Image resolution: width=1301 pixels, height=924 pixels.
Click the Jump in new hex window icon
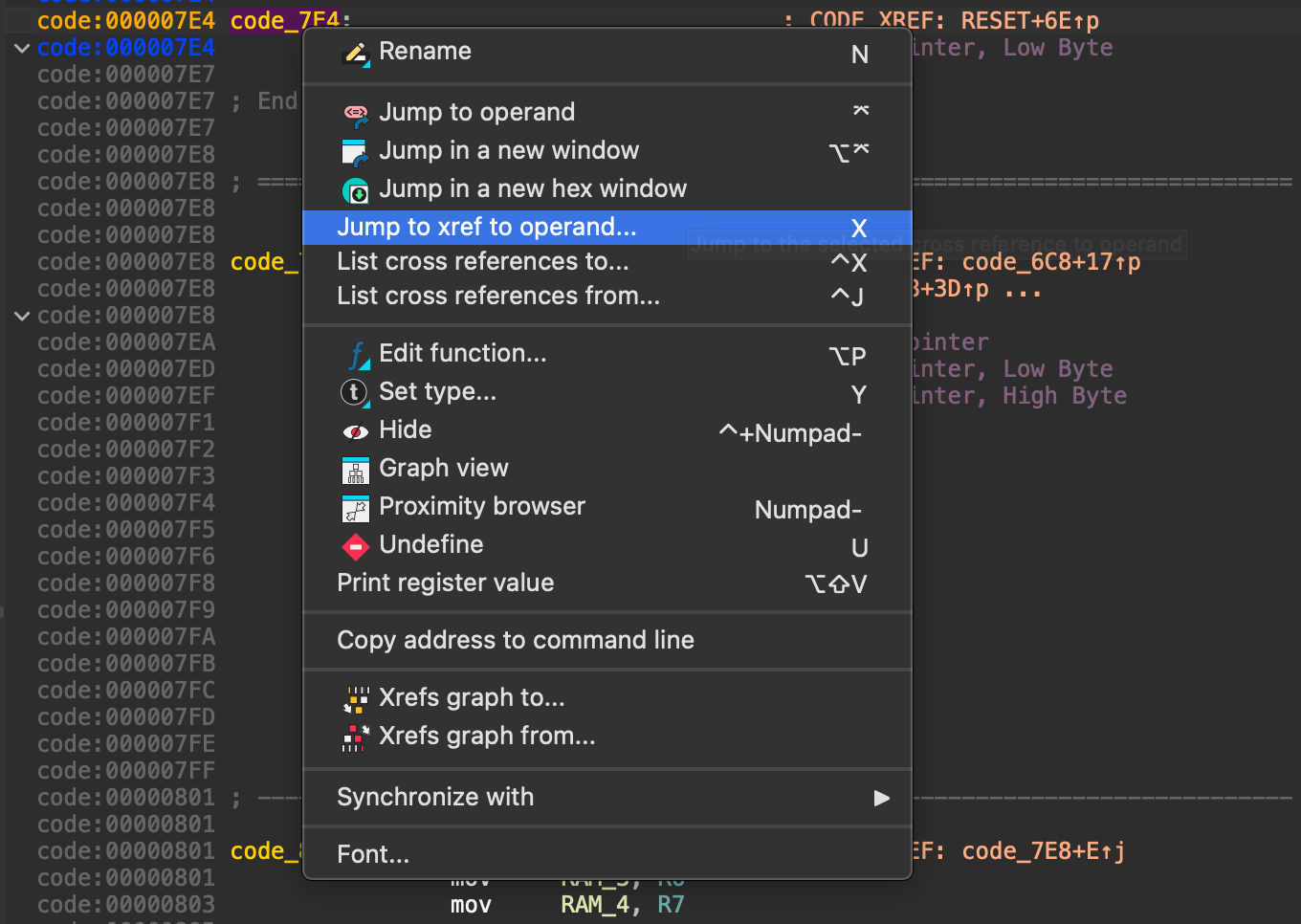(355, 190)
